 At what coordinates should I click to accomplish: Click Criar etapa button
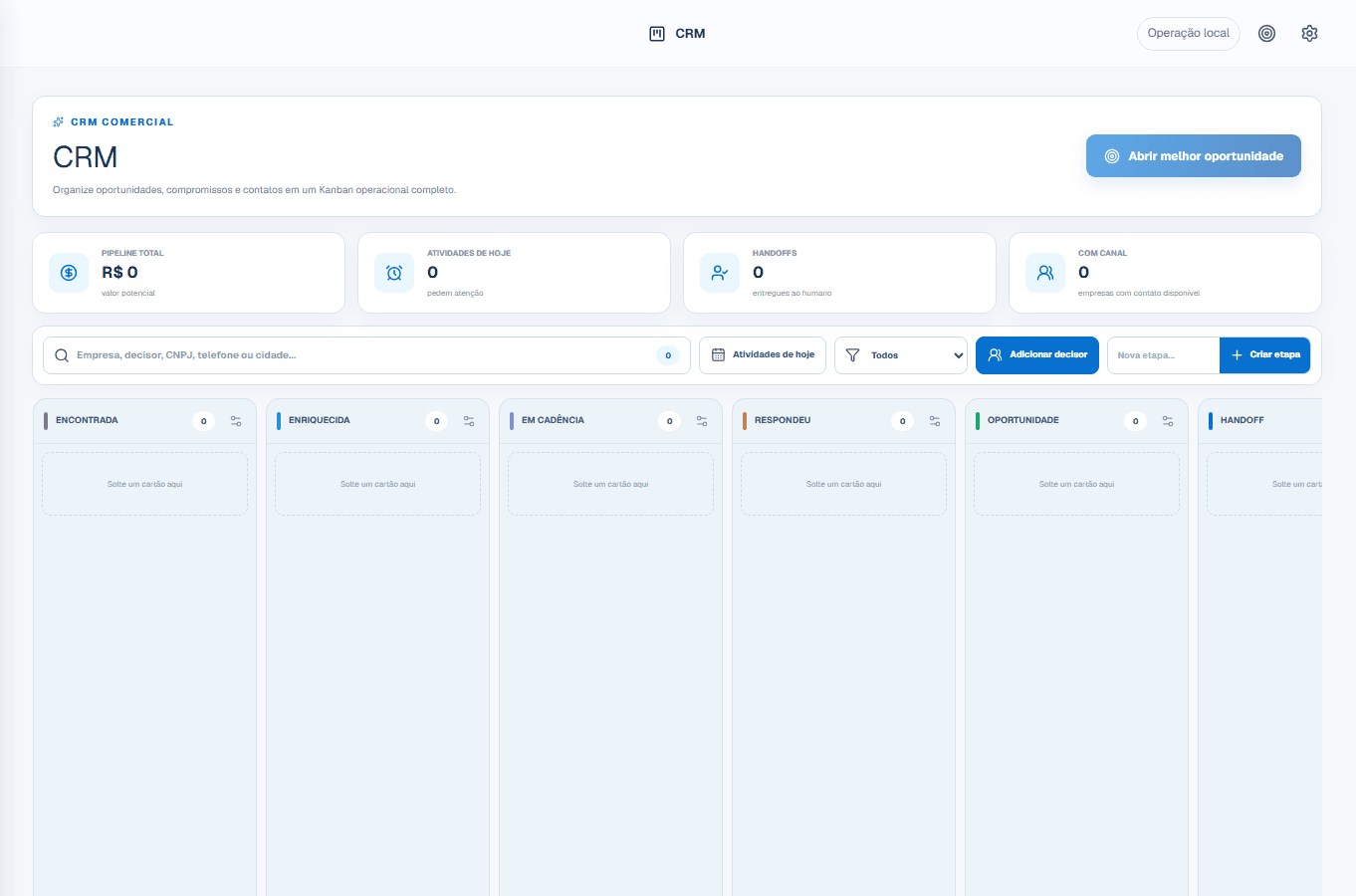click(x=1264, y=355)
